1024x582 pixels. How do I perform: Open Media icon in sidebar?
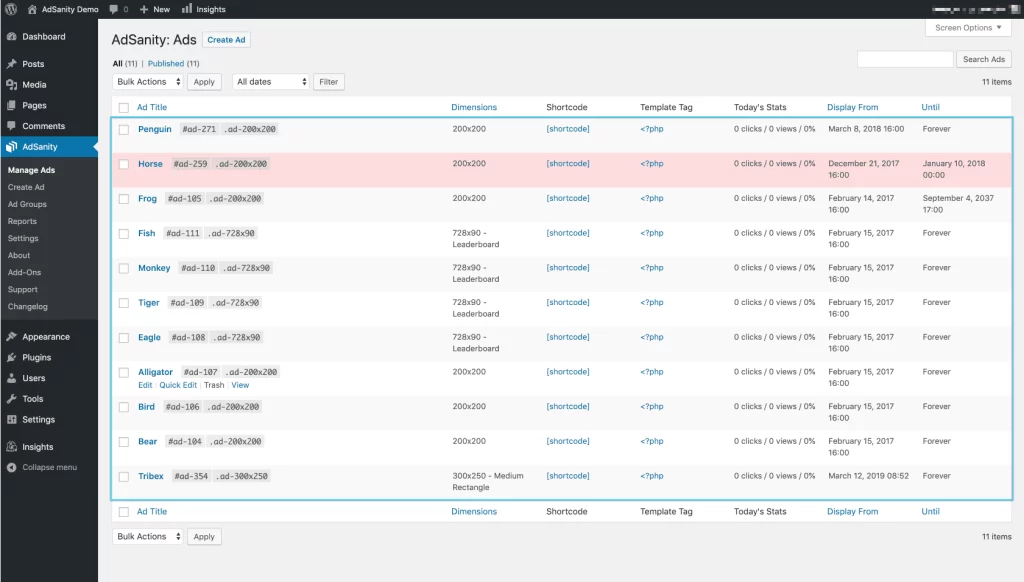pyautogui.click(x=12, y=84)
